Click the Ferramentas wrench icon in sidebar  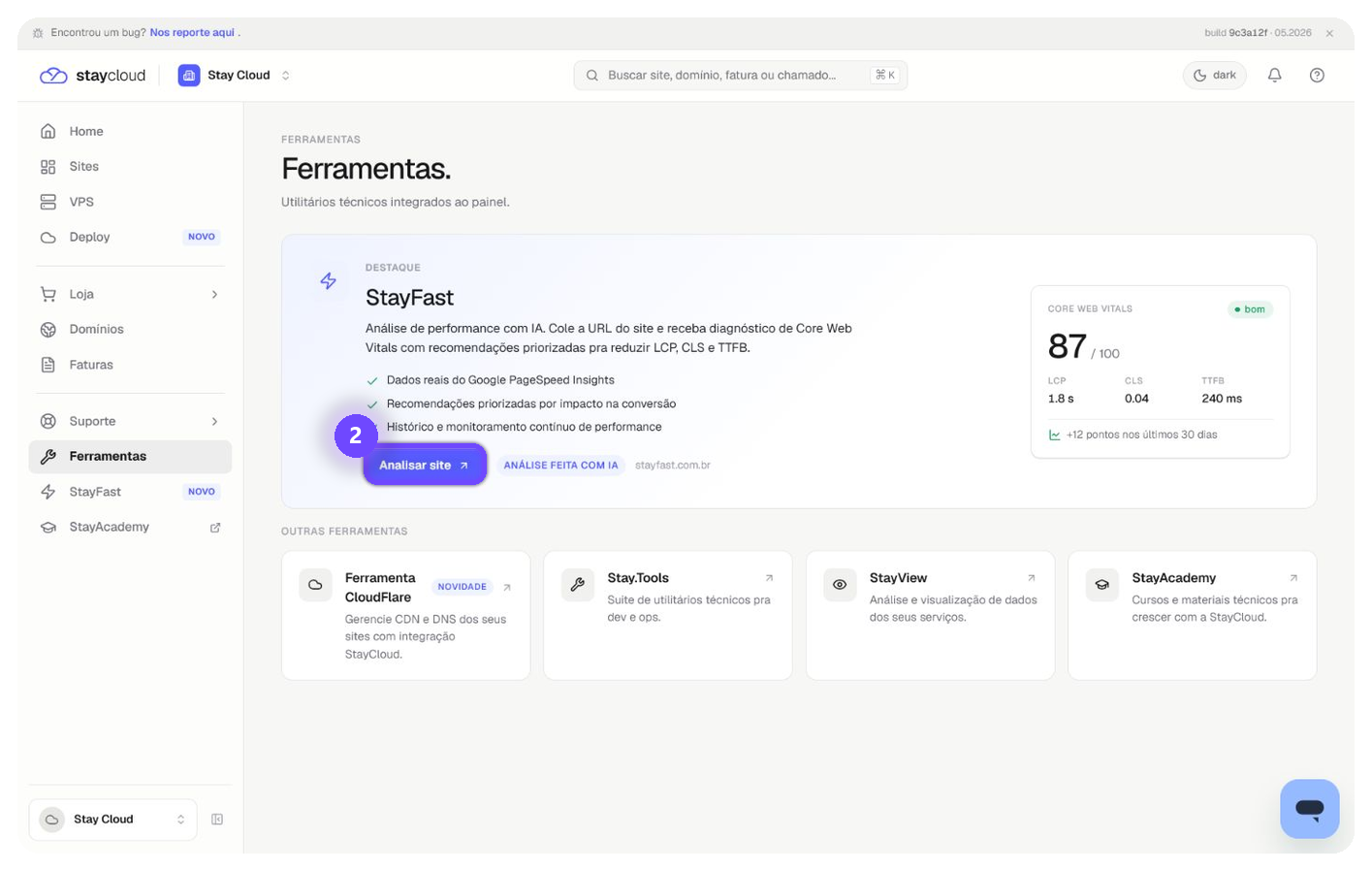pos(48,457)
